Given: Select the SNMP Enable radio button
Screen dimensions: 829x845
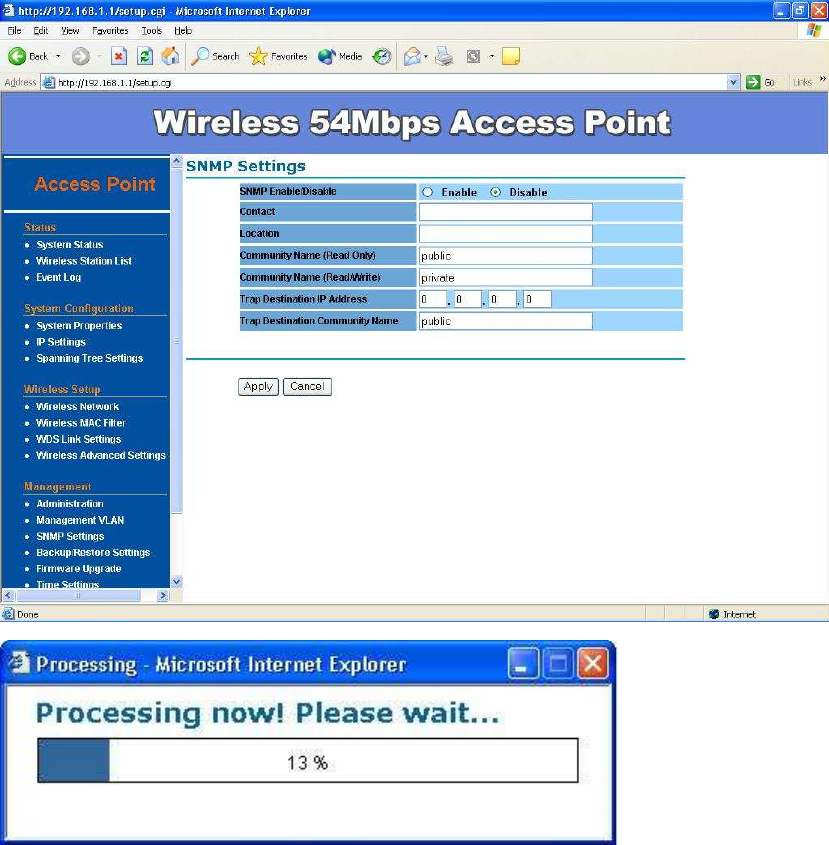Looking at the screenshot, I should pos(427,192).
